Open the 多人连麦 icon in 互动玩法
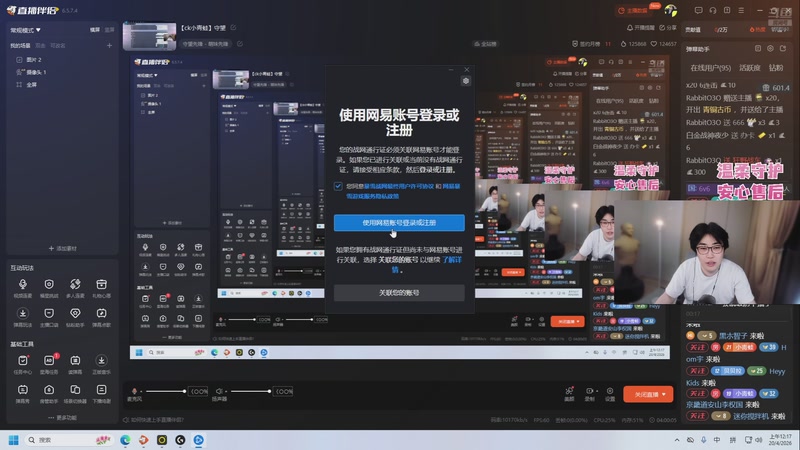This screenshot has height=450, width=800. click(x=75, y=285)
